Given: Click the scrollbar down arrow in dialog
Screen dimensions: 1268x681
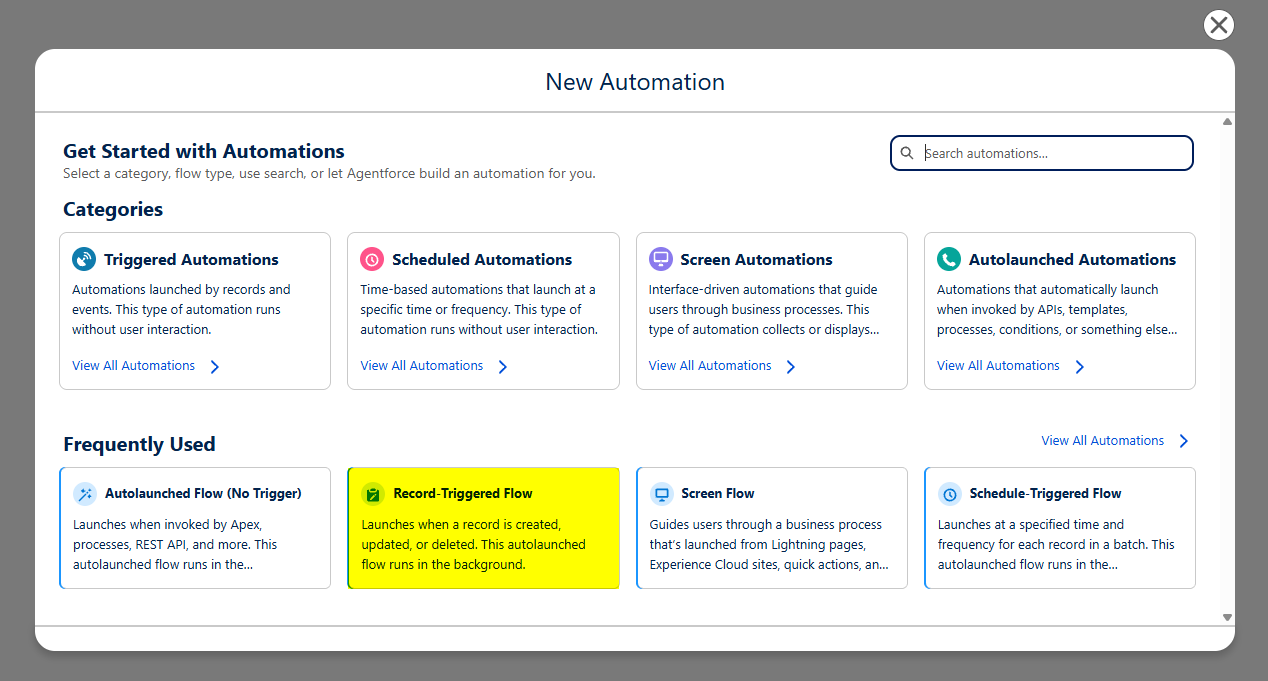Looking at the screenshot, I should 1227,617.
